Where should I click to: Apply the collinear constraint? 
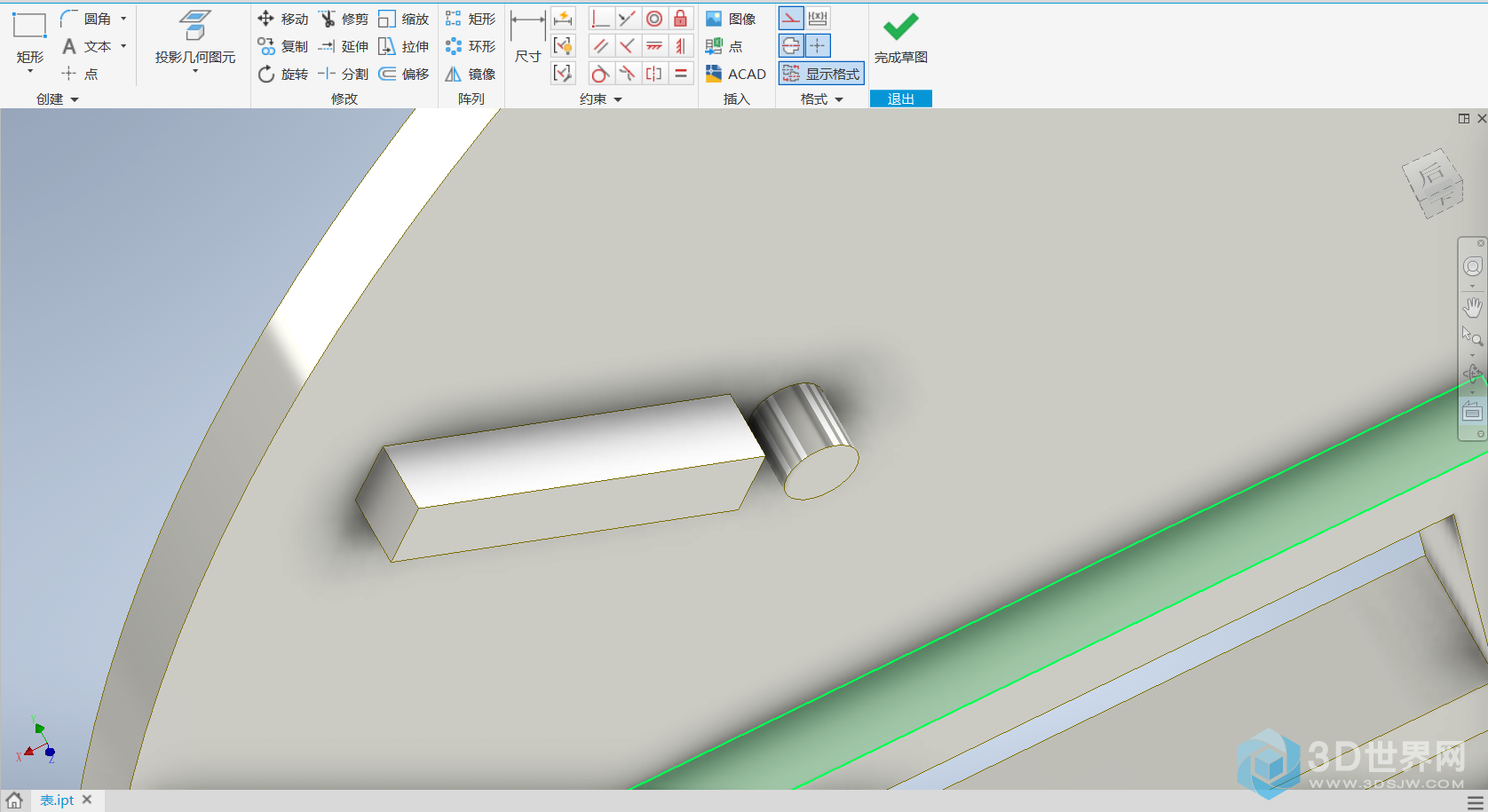tap(627, 19)
